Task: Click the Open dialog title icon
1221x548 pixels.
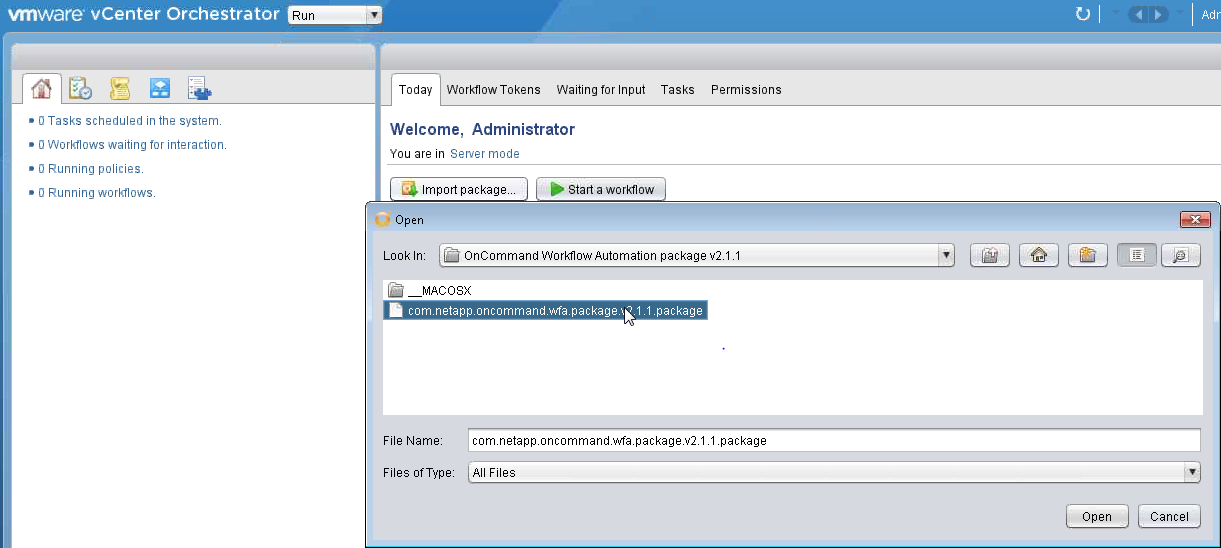Action: pyautogui.click(x=381, y=220)
